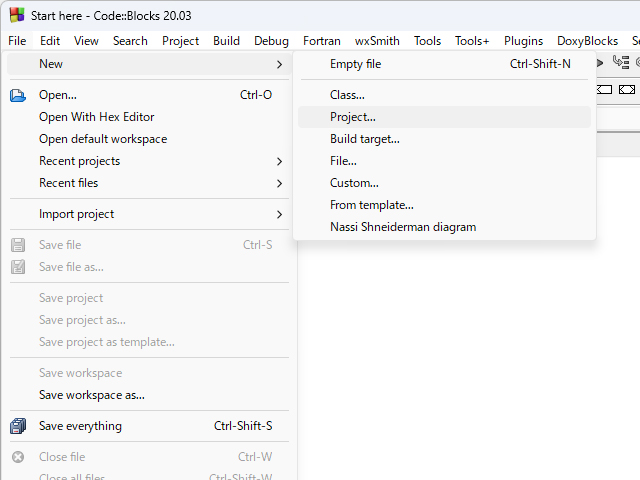This screenshot has height=480, width=640.
Task: Expand the Recent projects submenu
Action: click(x=279, y=162)
